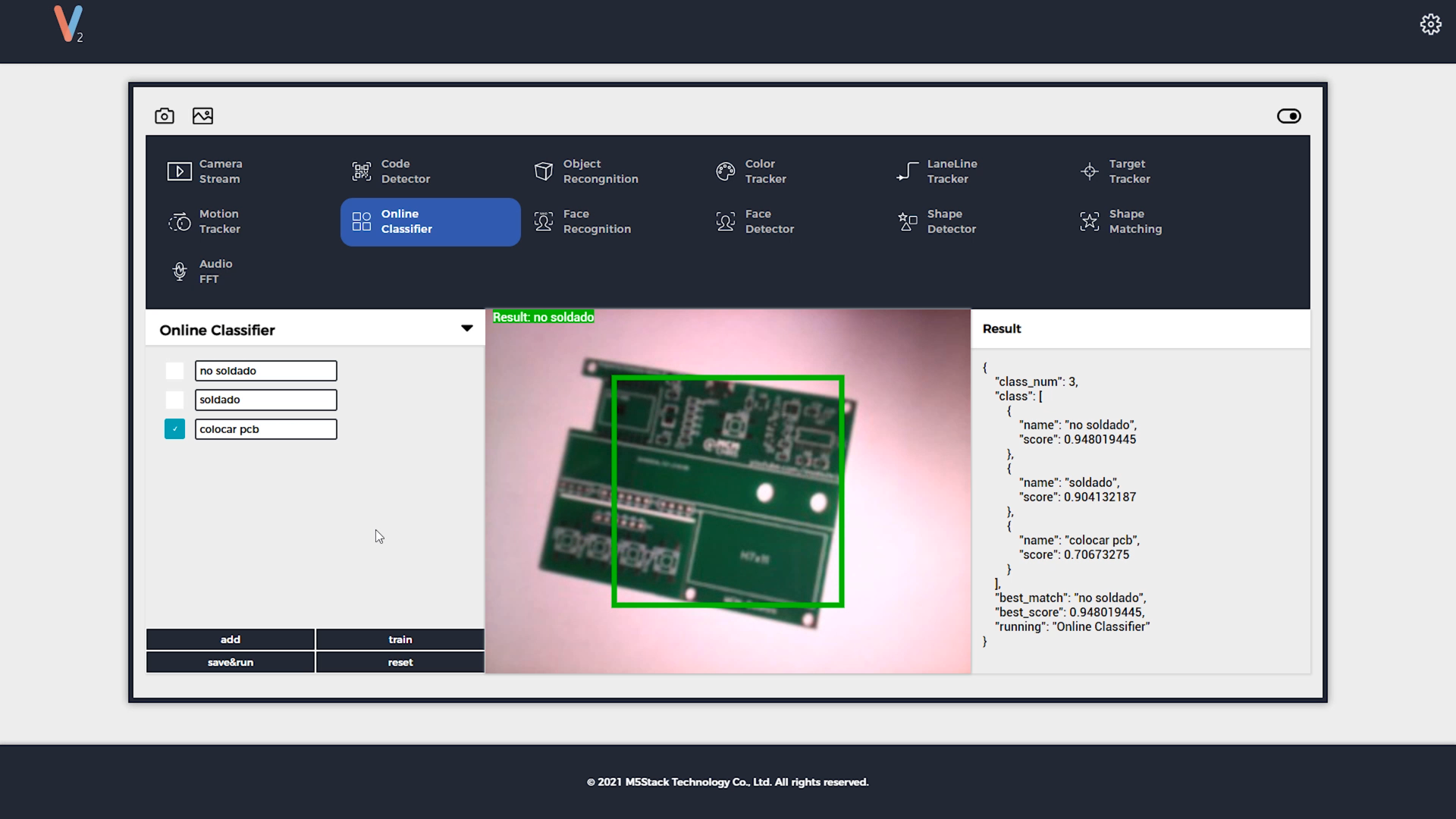Toggle the switch at top right of panel
1456x819 pixels.
click(x=1288, y=116)
